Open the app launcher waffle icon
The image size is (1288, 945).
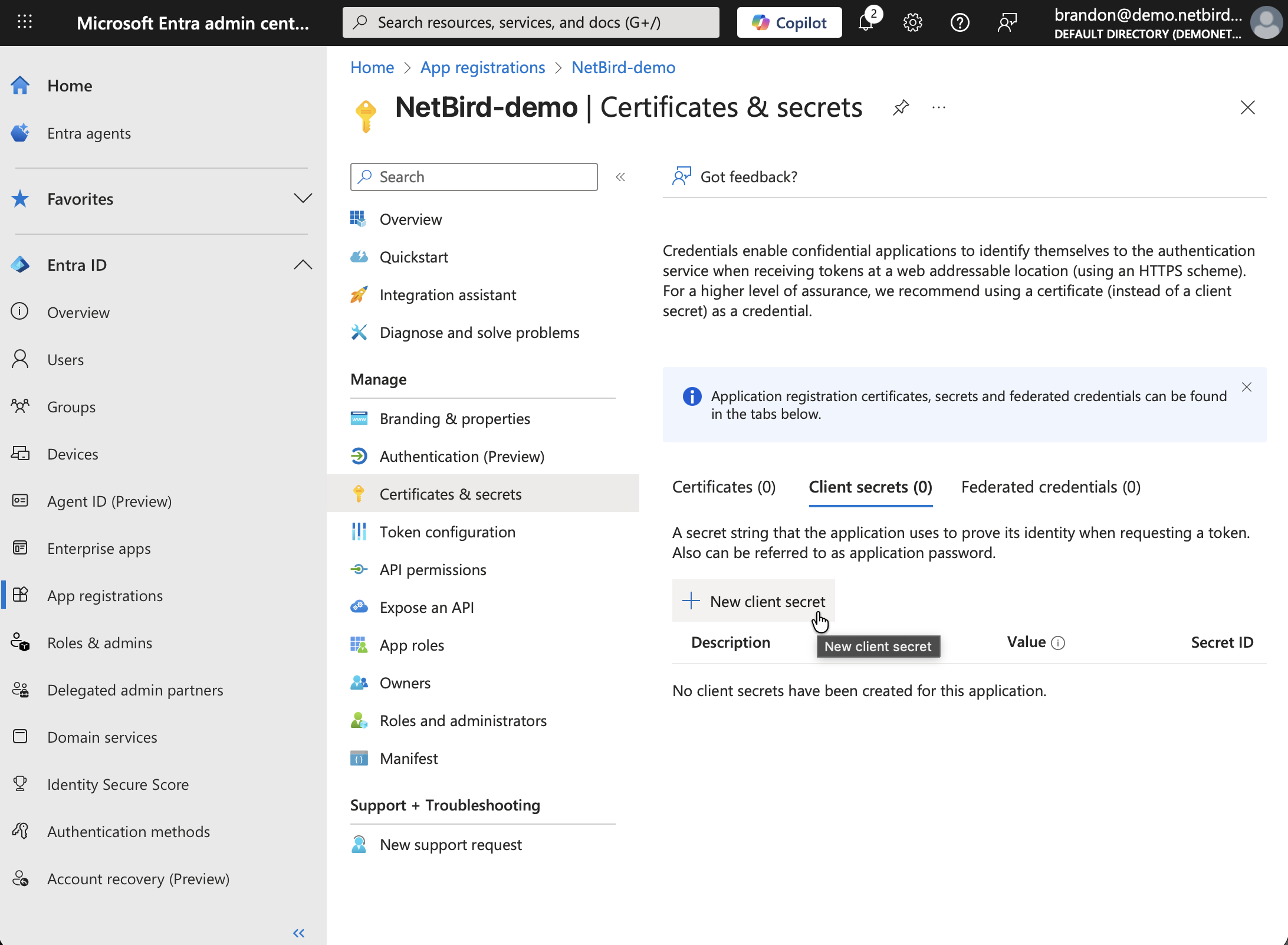pyautogui.click(x=25, y=22)
